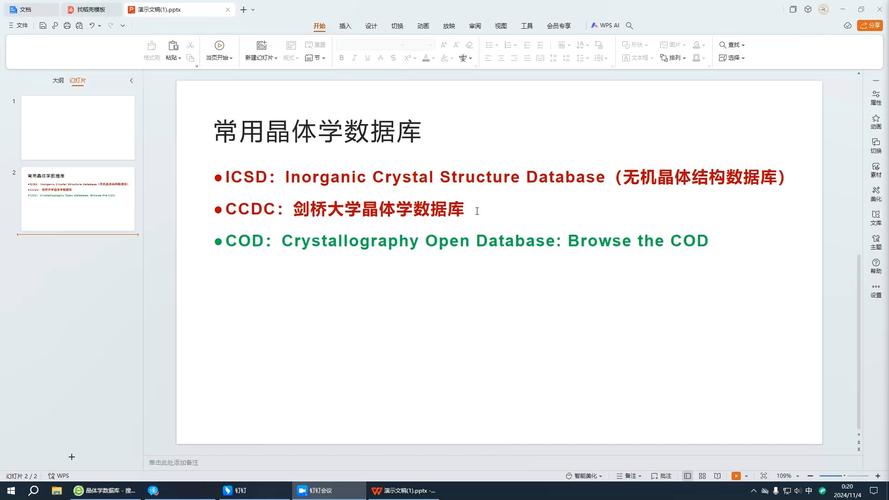Add a new slide with the plus button
Viewport: 889px width, 500px height.
point(71,457)
